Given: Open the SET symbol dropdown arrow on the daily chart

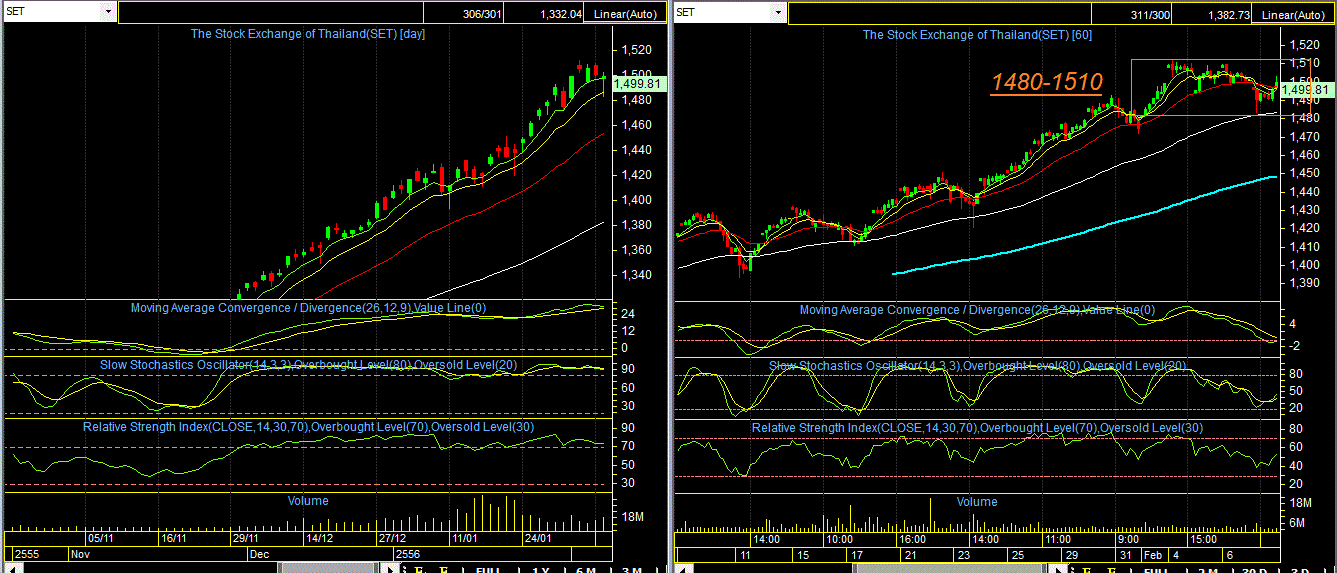Looking at the screenshot, I should tap(108, 13).
